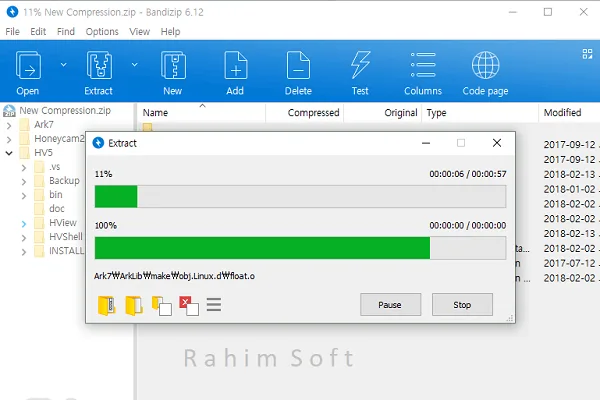Click the current file 100% progress bar
This screenshot has height=400, width=600.
(x=300, y=248)
